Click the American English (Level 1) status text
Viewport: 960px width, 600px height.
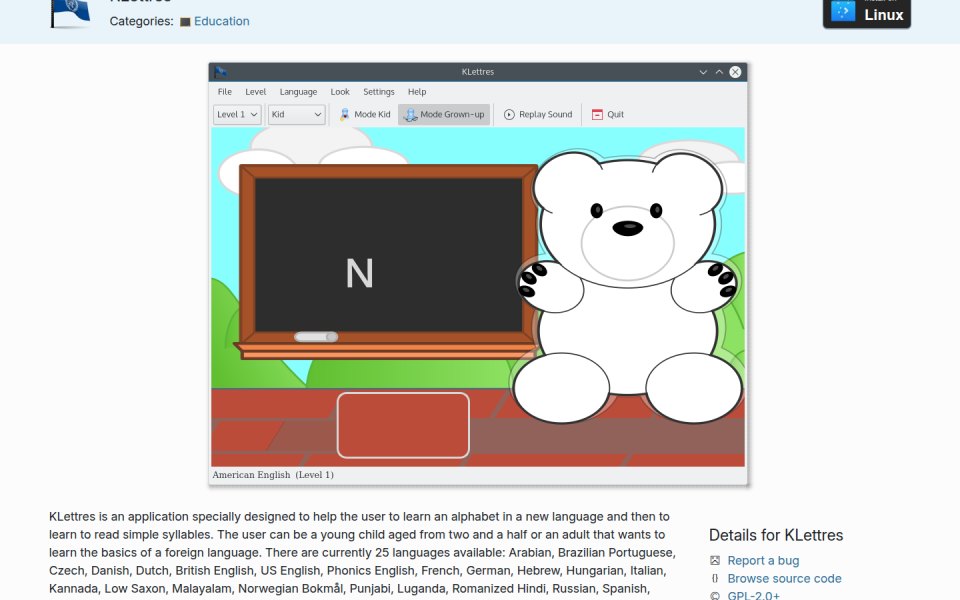[x=273, y=475]
